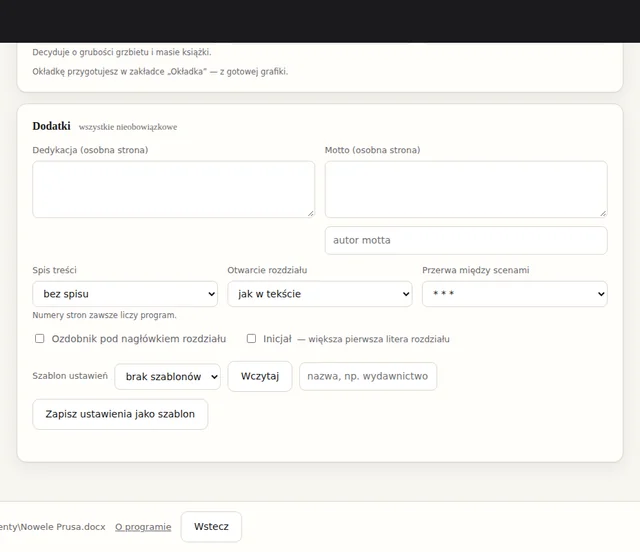The image size is (640, 552).
Task: Click the autor motta input field
Action: (466, 240)
